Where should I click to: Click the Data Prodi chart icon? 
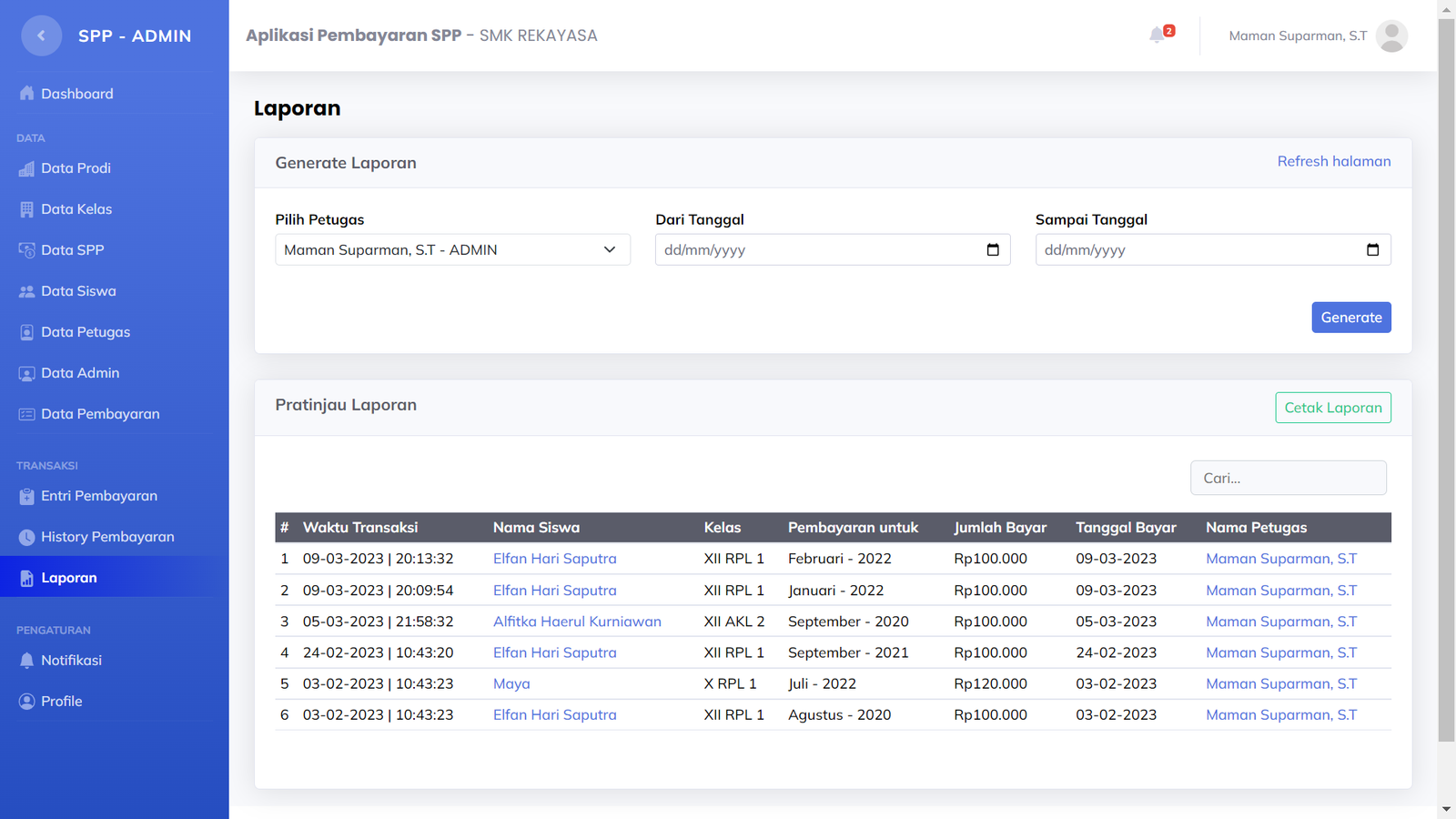26,168
